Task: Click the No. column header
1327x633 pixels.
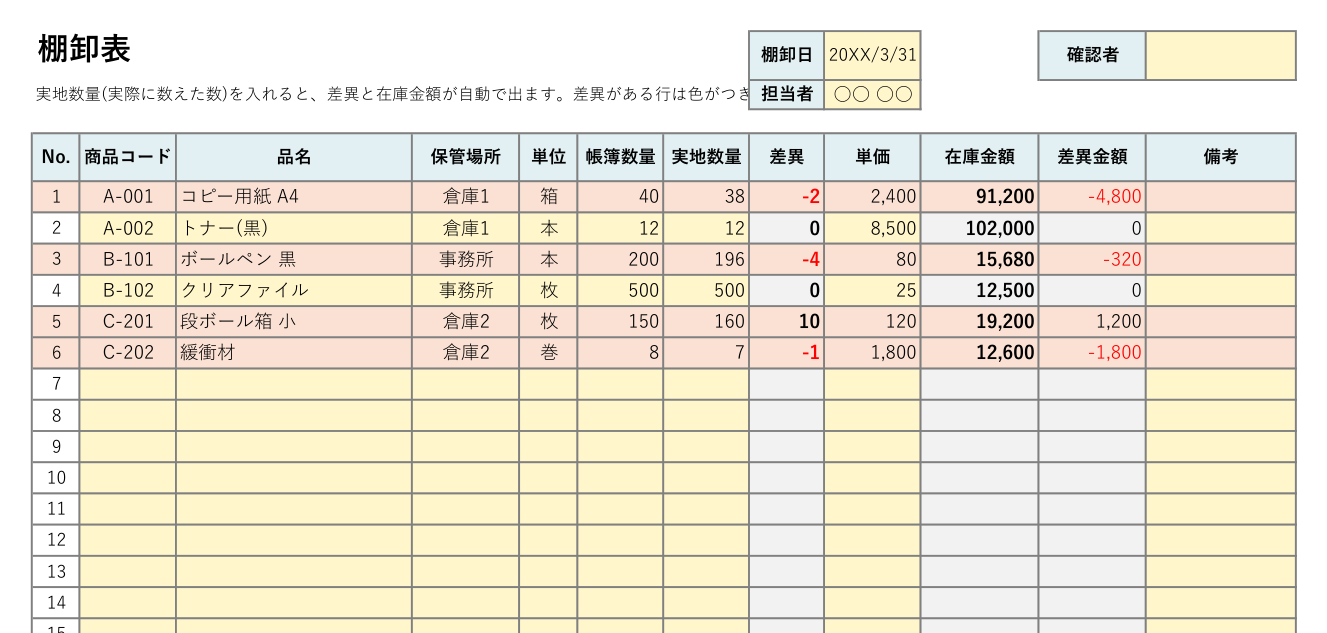Action: click(x=56, y=157)
